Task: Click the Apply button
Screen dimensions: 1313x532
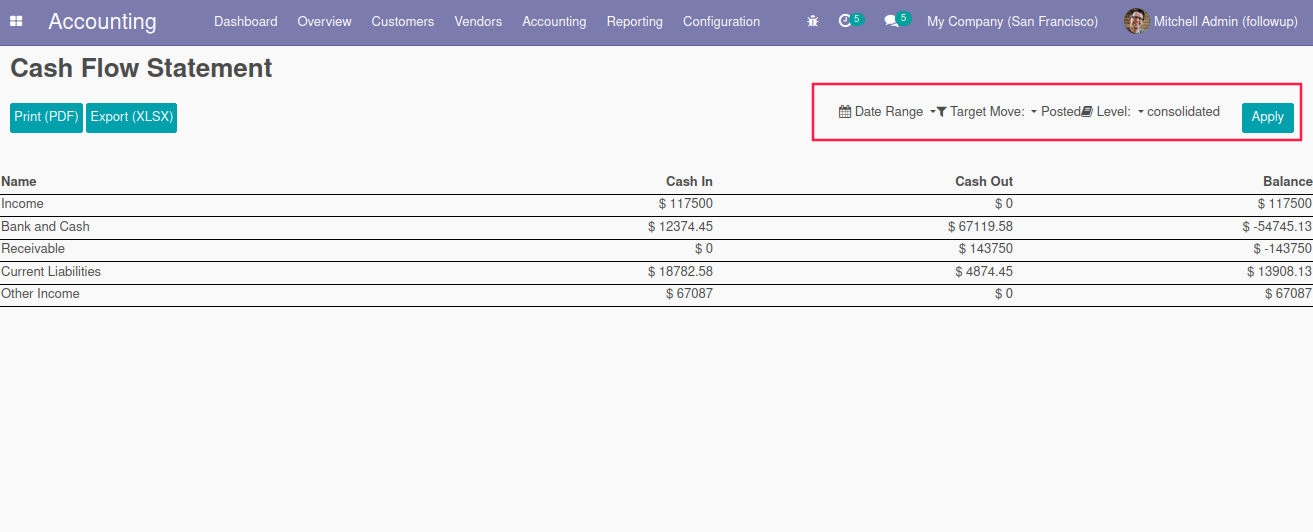Action: (1267, 117)
